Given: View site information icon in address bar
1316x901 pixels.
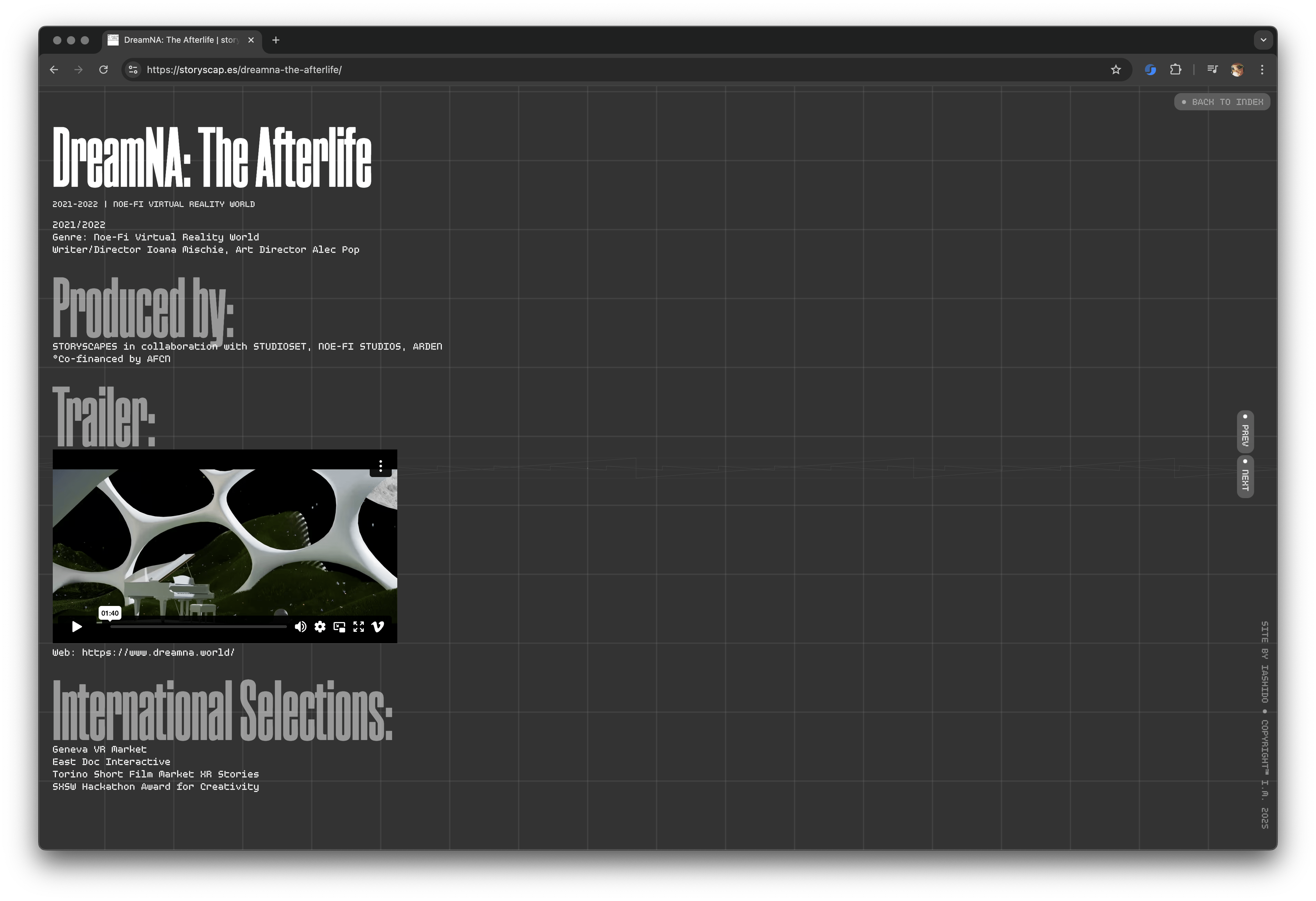Looking at the screenshot, I should 133,70.
